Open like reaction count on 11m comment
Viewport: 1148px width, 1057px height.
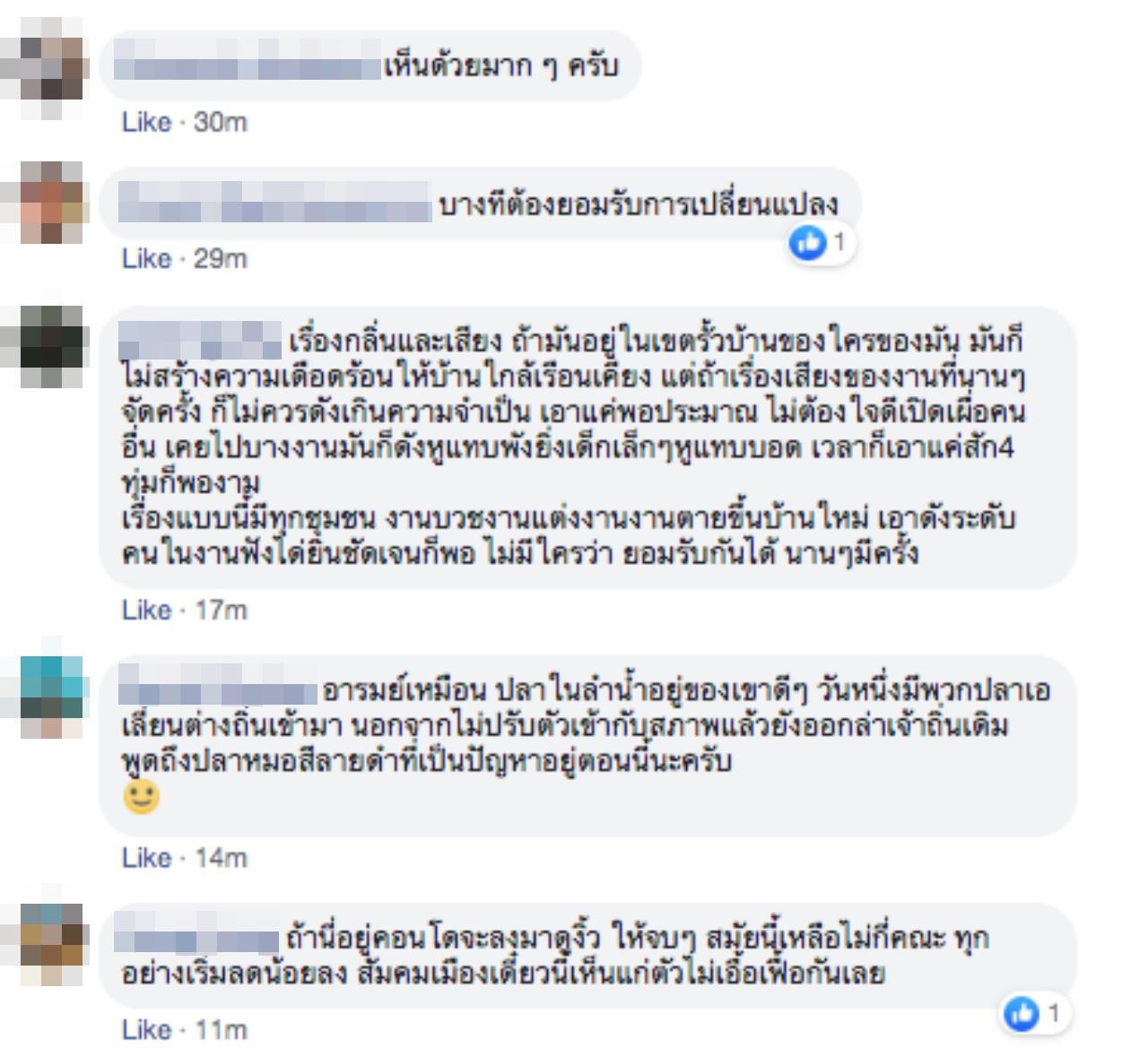(1036, 1014)
